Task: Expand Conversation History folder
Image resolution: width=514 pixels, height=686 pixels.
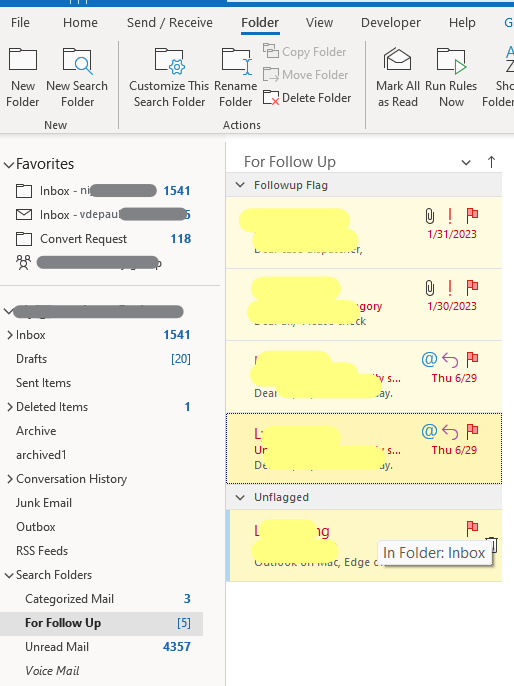Action: click(x=10, y=479)
